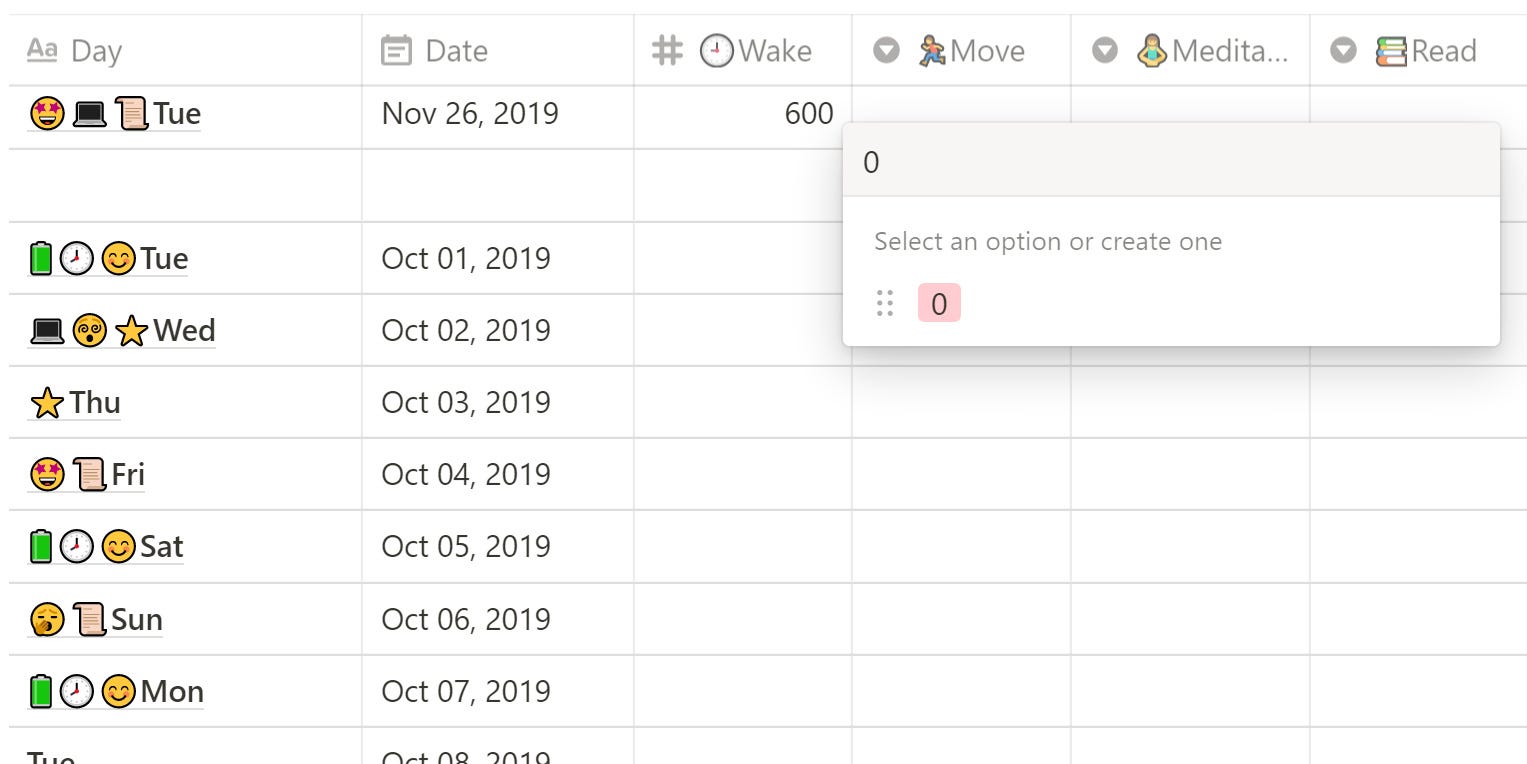The image size is (1527, 764).
Task: Click the Wake cell showing 600
Action: (743, 114)
